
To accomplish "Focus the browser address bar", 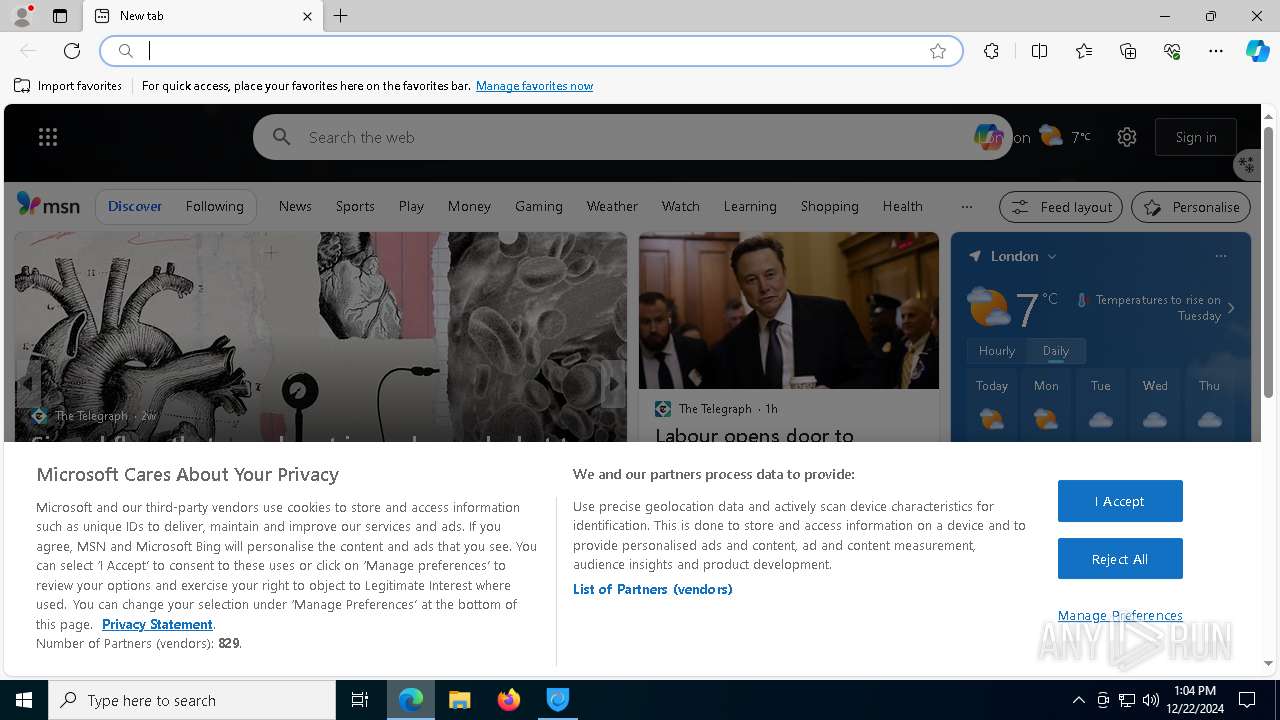I will coord(530,51).
